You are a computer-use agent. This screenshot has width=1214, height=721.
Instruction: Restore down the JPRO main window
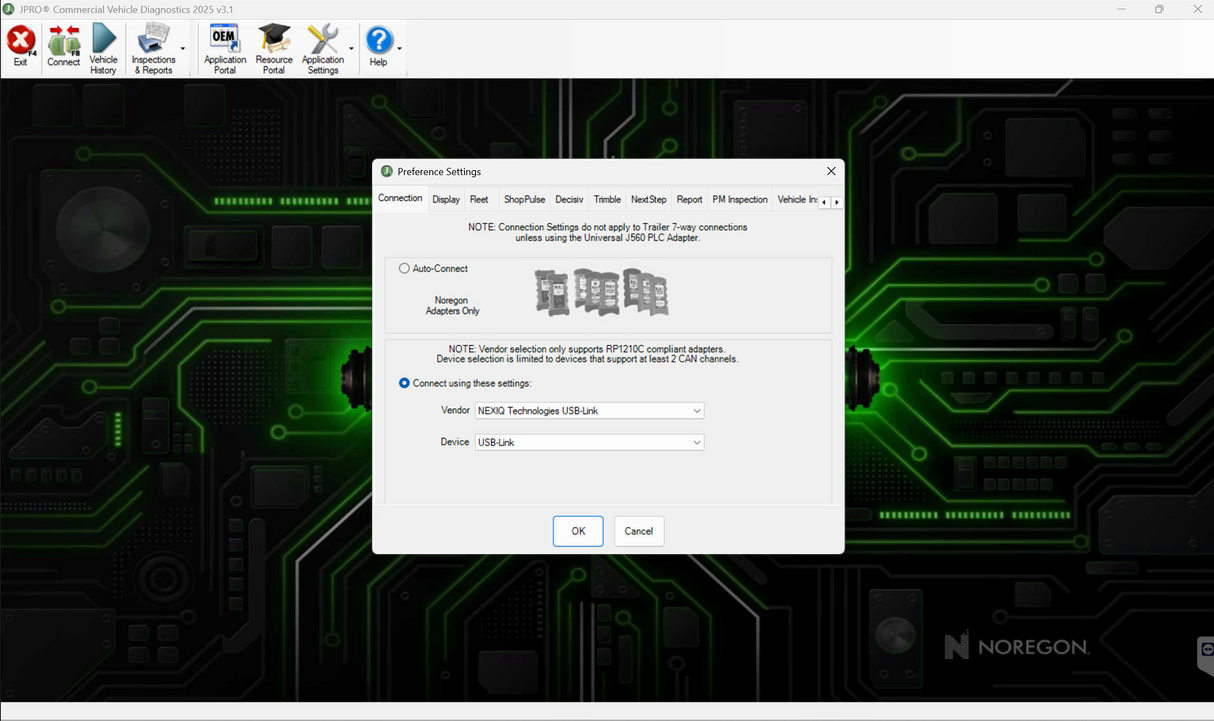1159,9
